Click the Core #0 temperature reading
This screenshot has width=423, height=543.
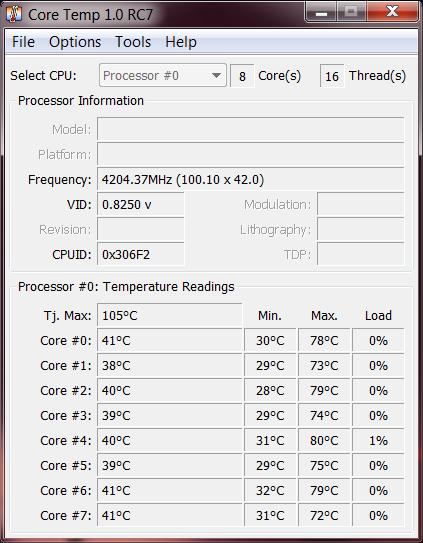pos(170,340)
